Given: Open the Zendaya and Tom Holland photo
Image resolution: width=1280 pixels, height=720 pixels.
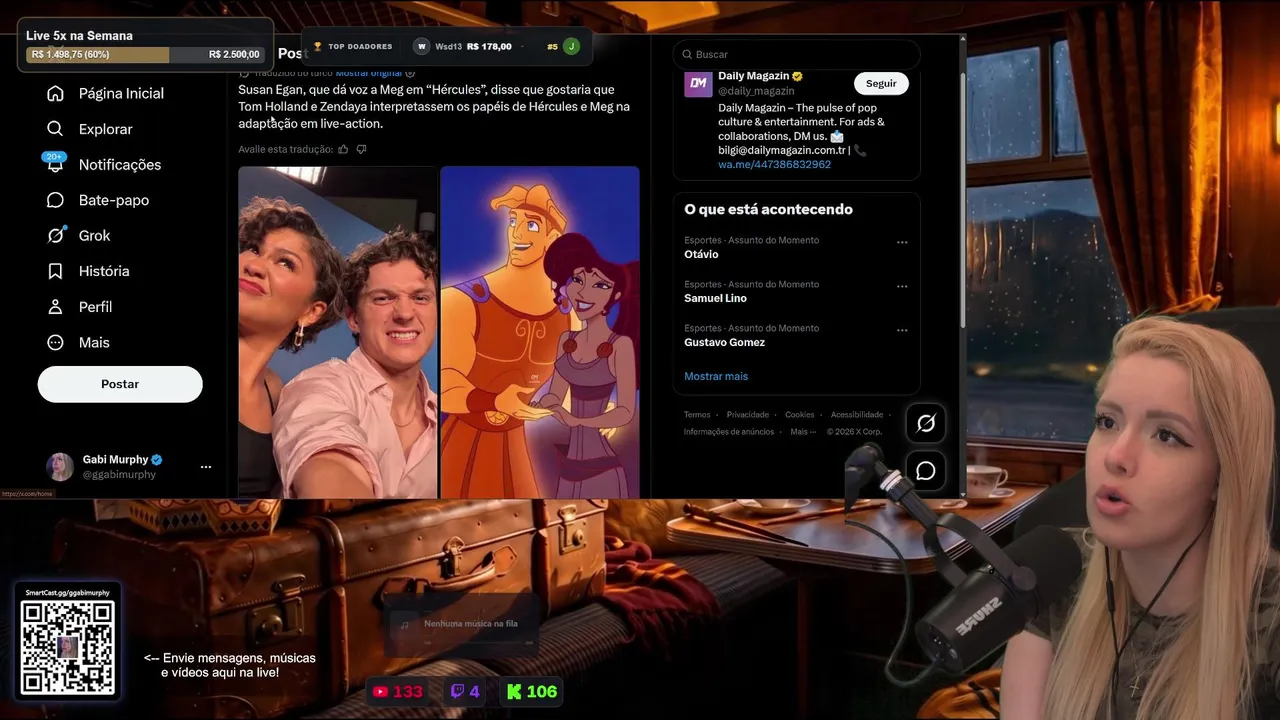Looking at the screenshot, I should click(338, 332).
